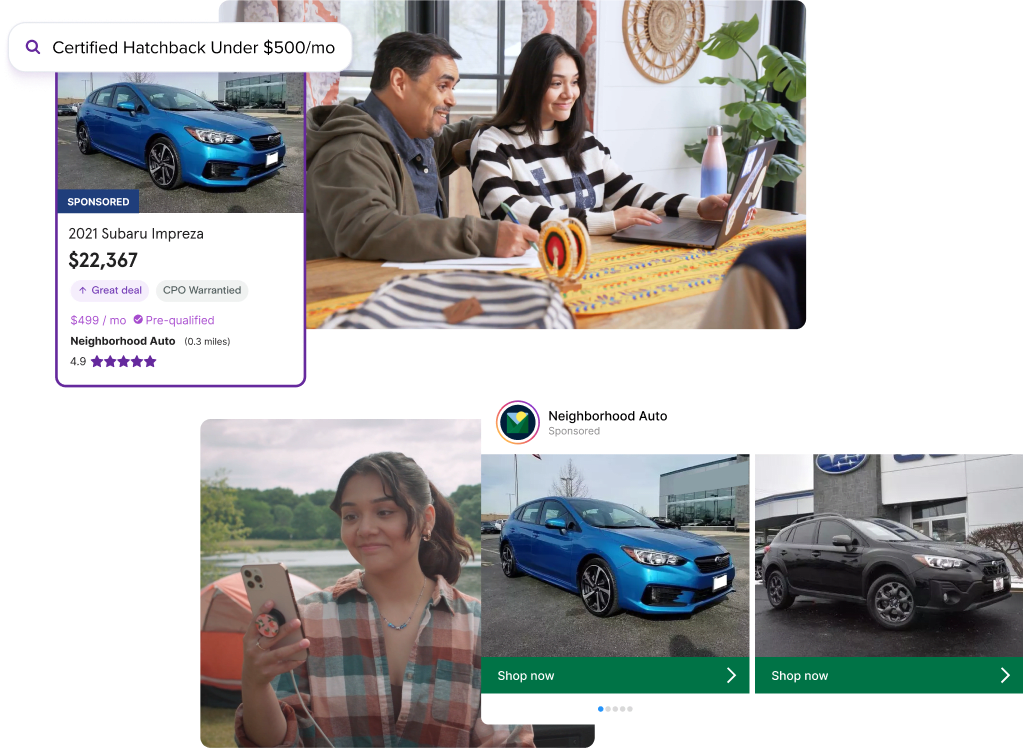The image size is (1023, 748).
Task: Open the Neighborhood Auto ad header name
Action: click(x=607, y=416)
